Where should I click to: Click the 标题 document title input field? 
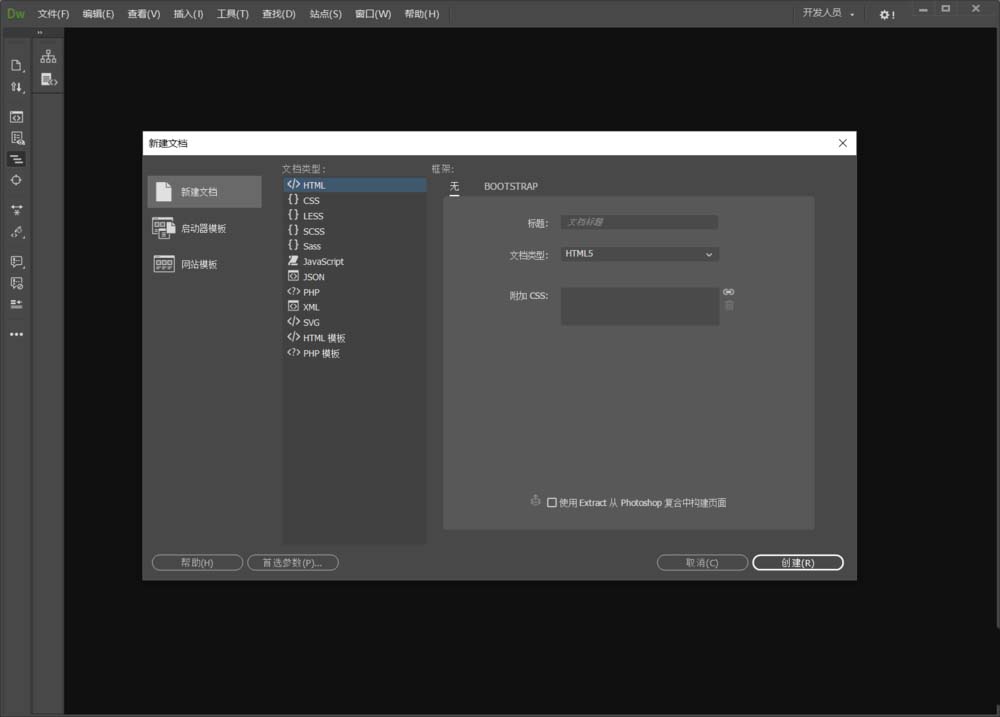pyautogui.click(x=639, y=222)
